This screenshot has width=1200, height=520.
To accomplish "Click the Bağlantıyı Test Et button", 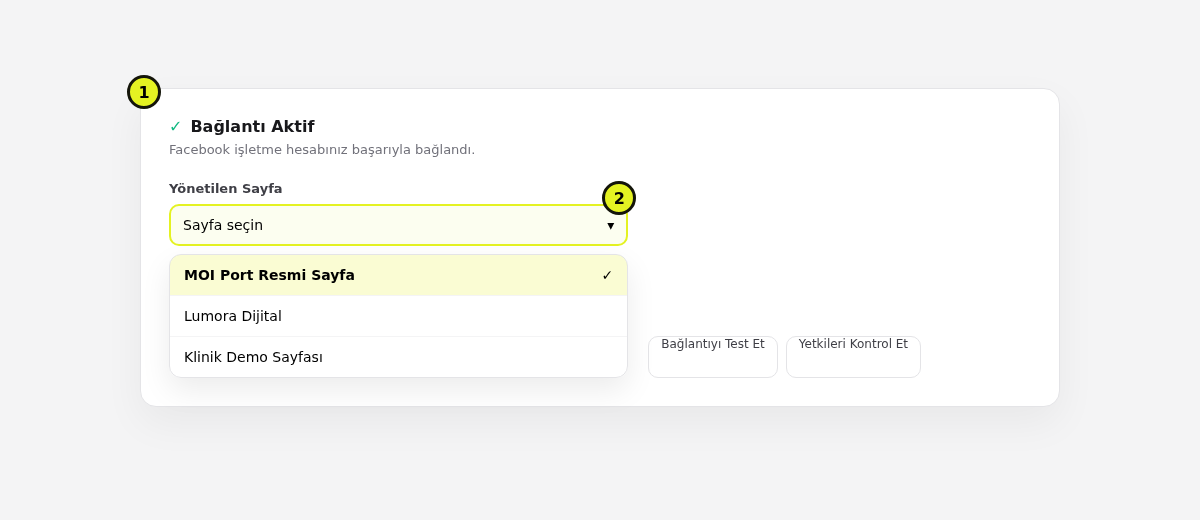I will [x=713, y=357].
